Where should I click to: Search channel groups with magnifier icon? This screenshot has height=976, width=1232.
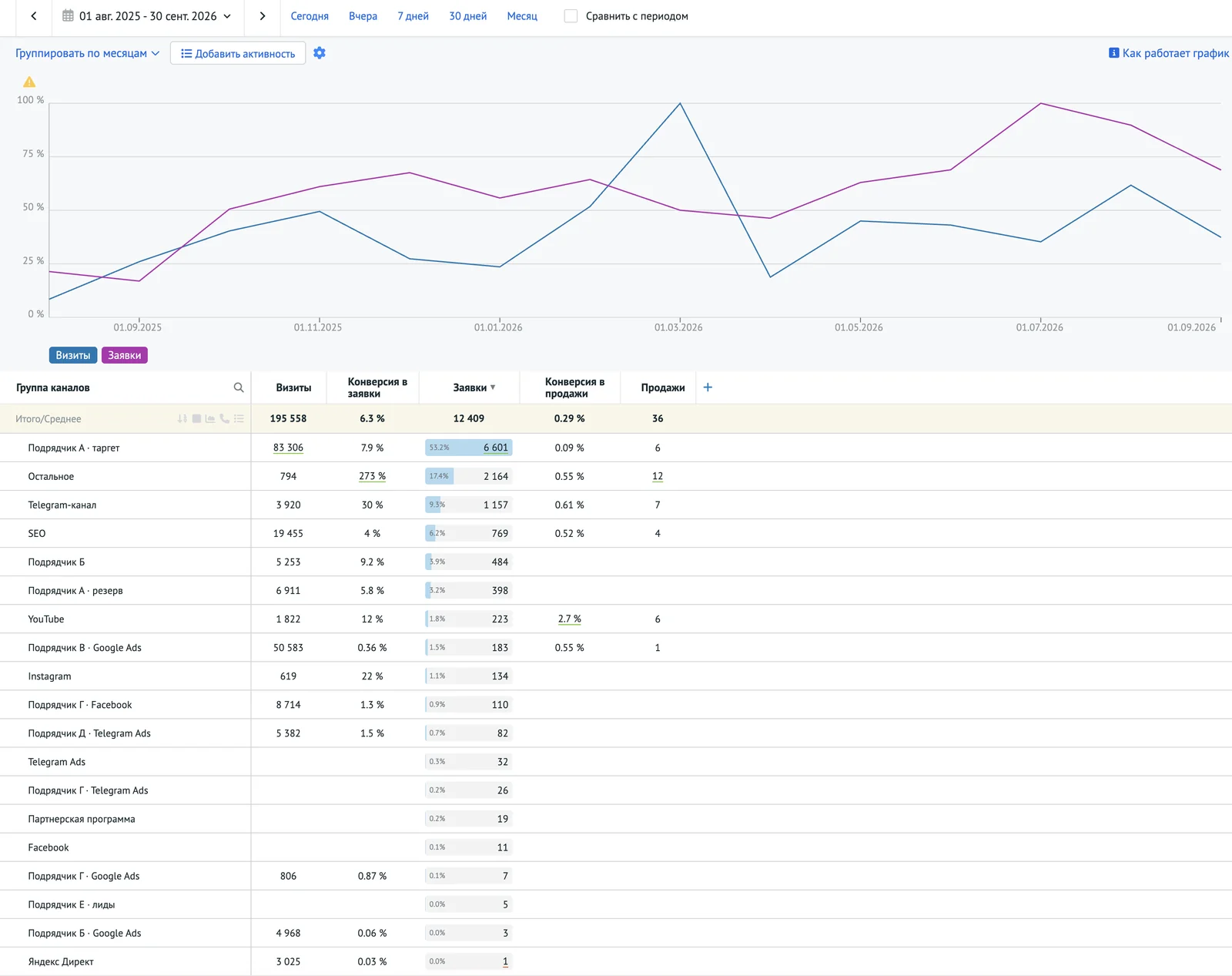click(x=239, y=387)
